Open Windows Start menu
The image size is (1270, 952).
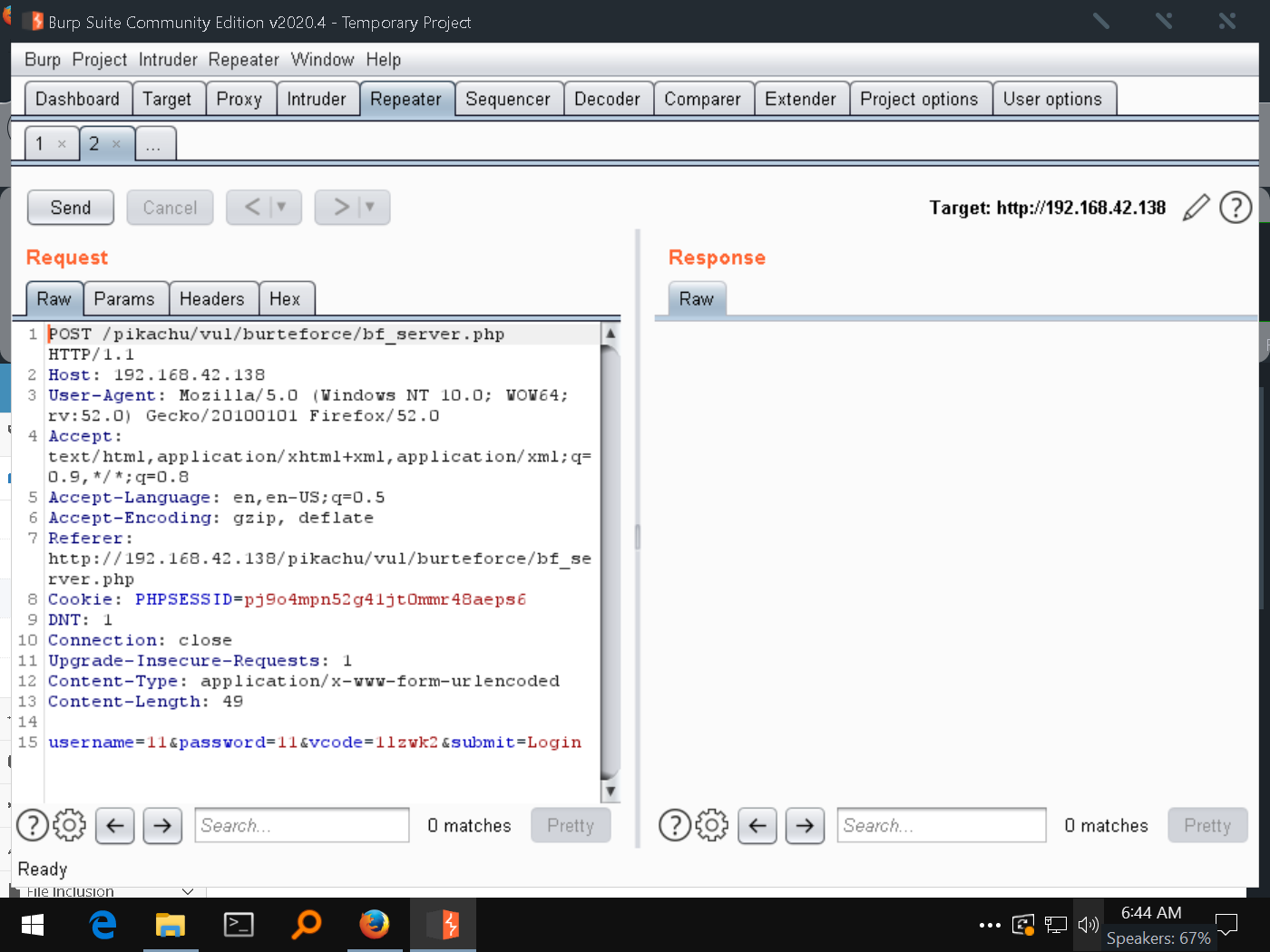click(33, 925)
